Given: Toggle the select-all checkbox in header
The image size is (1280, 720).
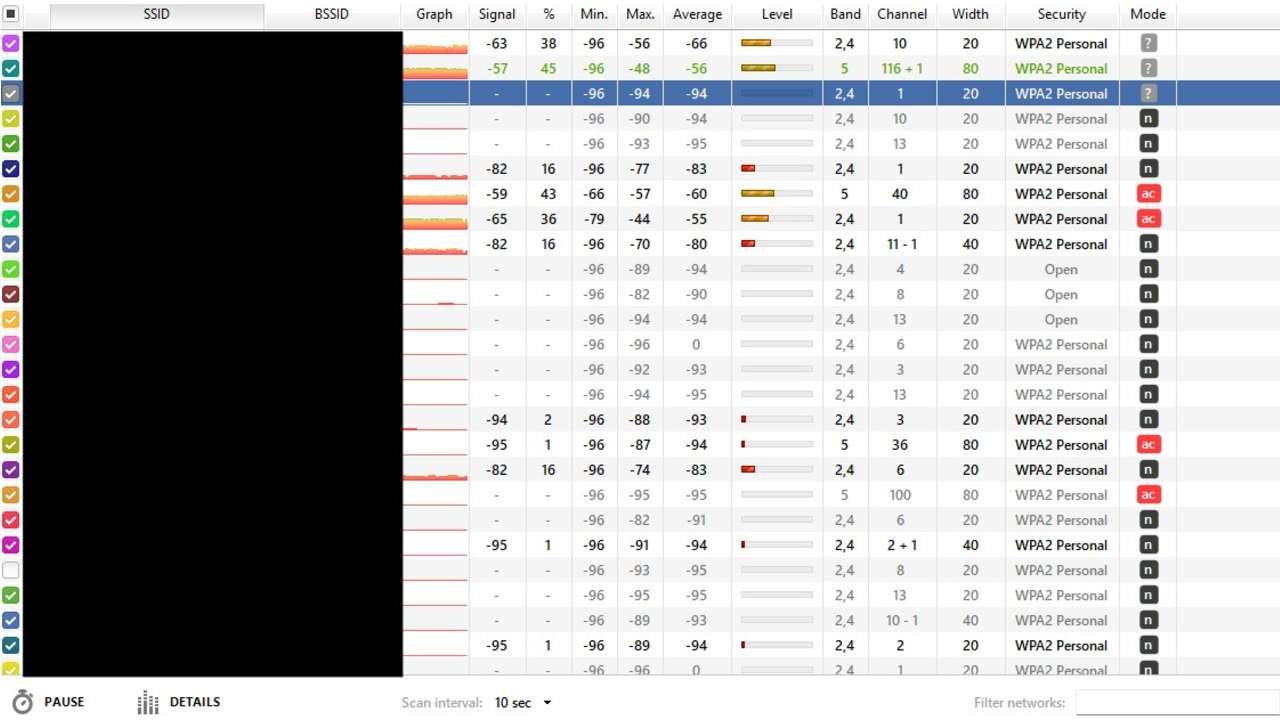Looking at the screenshot, I should pyautogui.click(x=11, y=14).
